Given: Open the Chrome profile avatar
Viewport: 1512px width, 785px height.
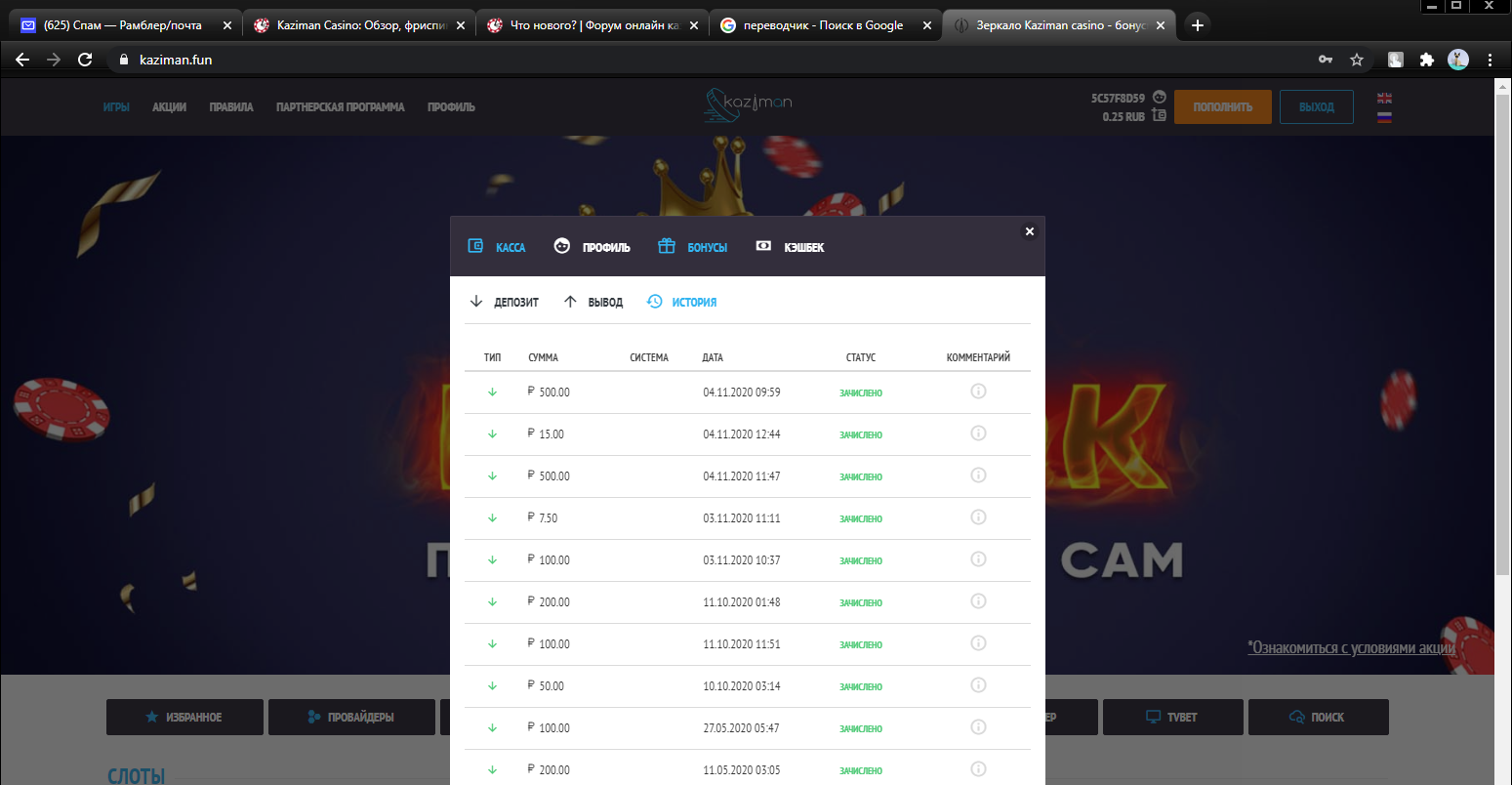Looking at the screenshot, I should [1458, 60].
